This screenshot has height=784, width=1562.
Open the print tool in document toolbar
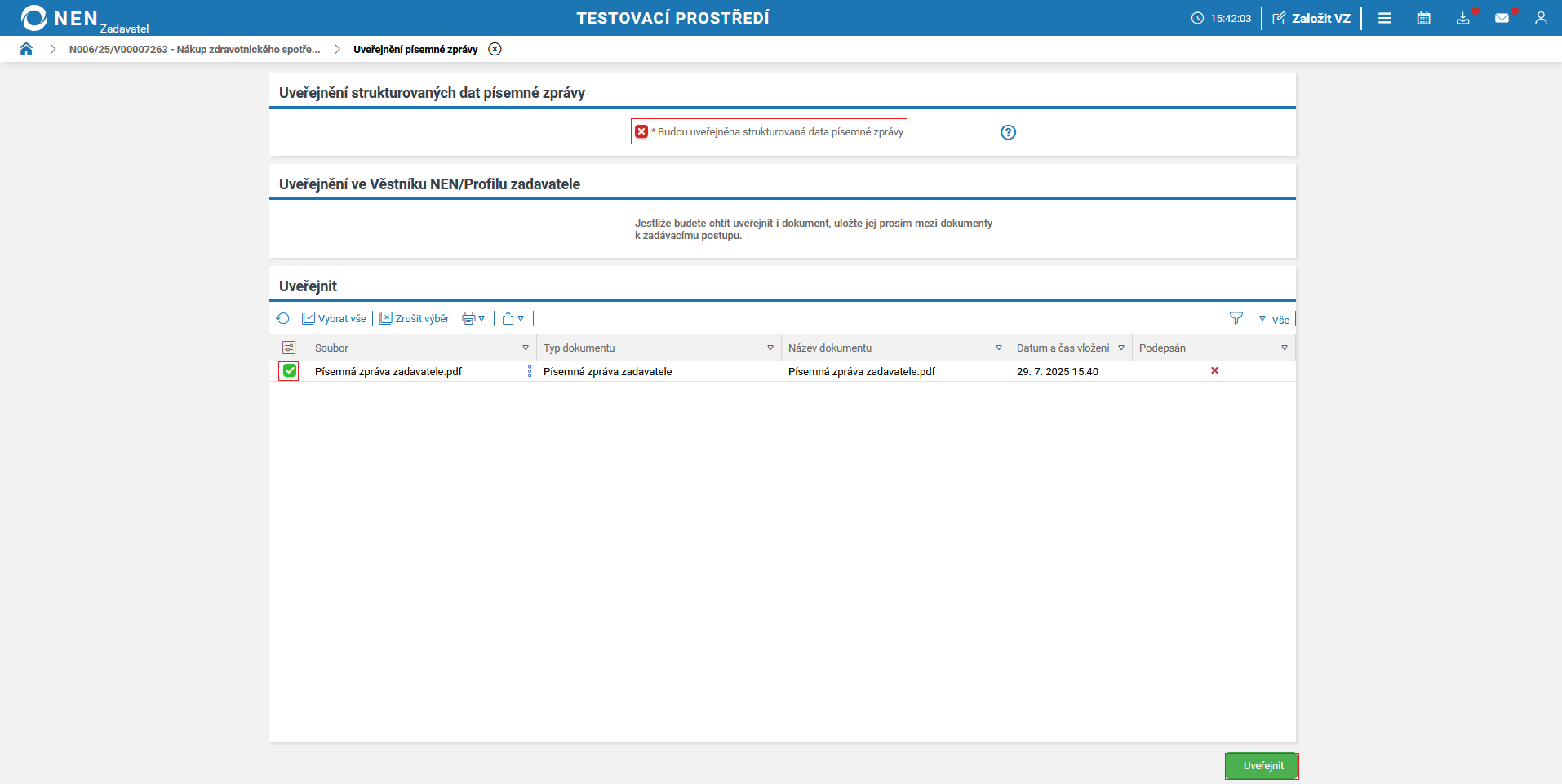click(x=468, y=318)
